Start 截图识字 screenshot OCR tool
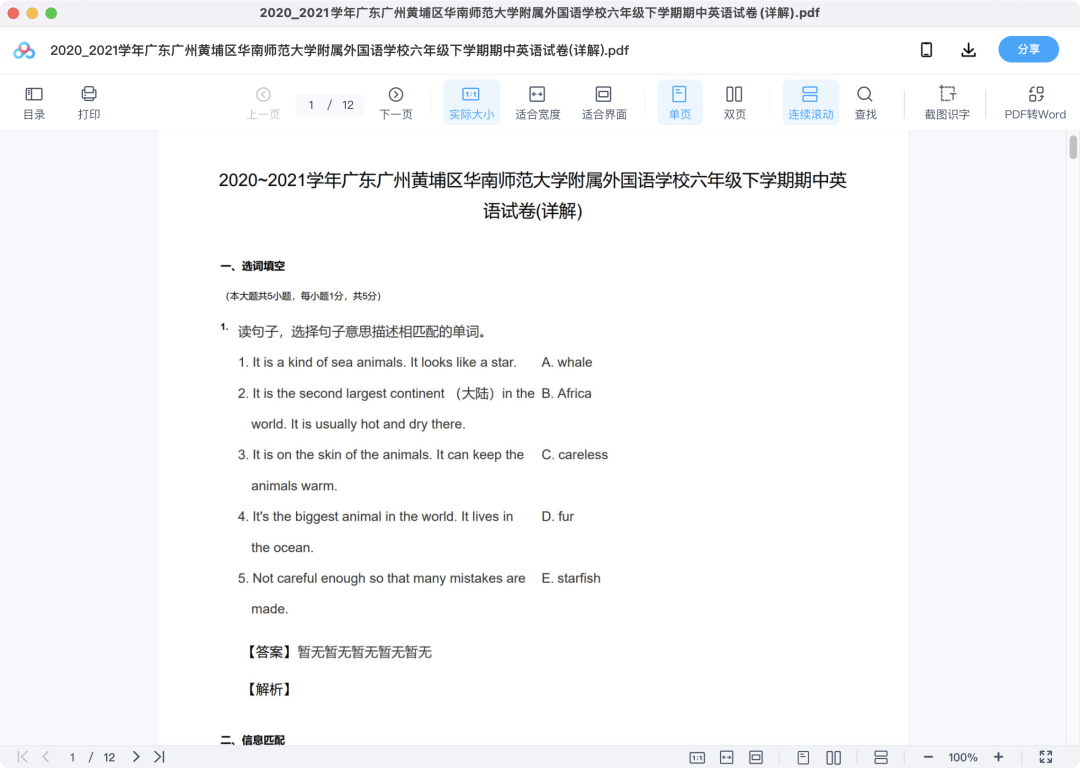1080x768 pixels. pyautogui.click(x=947, y=103)
